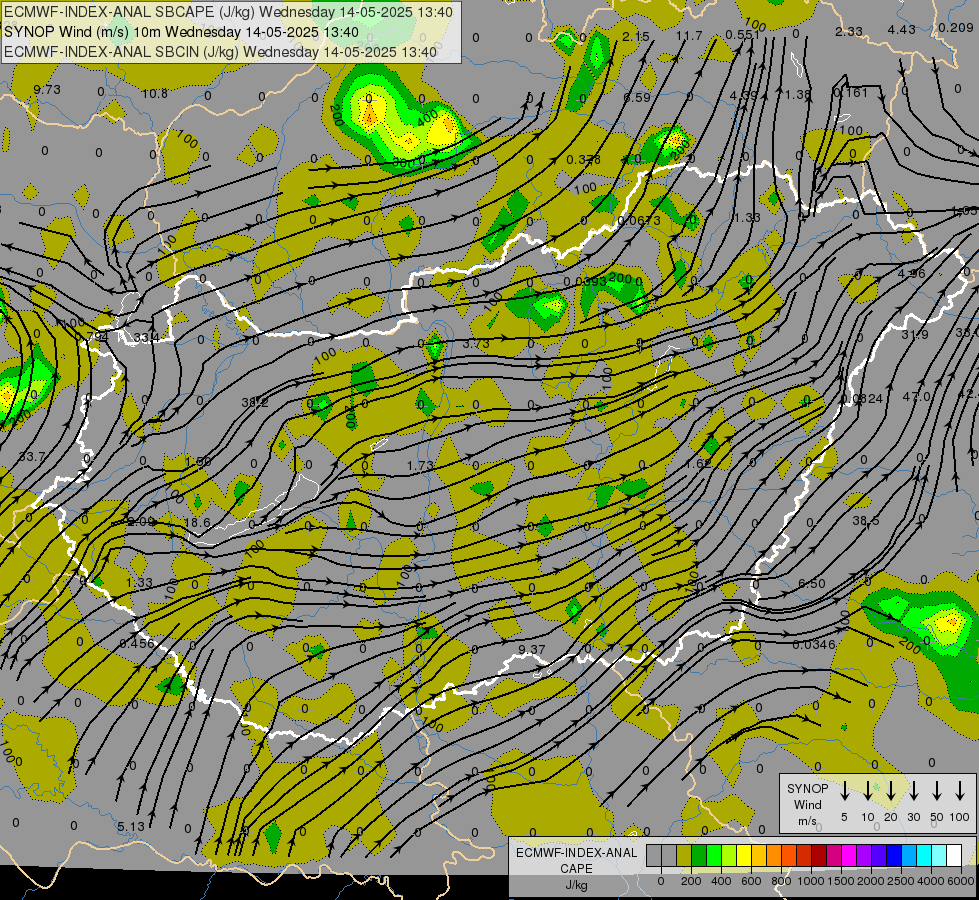Click the map value 0.0673
The height and width of the screenshot is (900, 979).
(639, 220)
